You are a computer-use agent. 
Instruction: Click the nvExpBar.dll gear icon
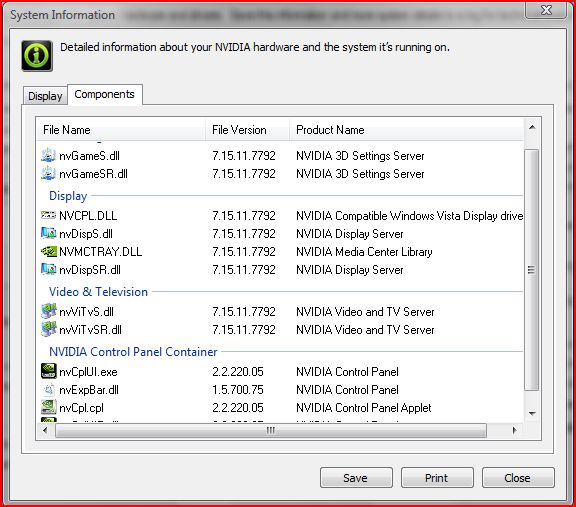click(48, 389)
